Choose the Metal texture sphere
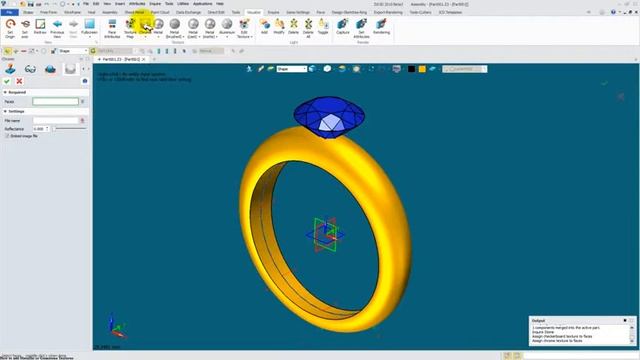The image size is (640, 360). pyautogui.click(x=158, y=24)
